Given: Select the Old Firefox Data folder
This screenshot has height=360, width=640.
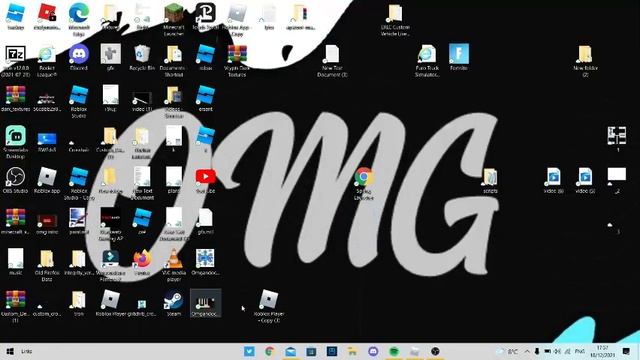Looking at the screenshot, I should click(47, 265).
